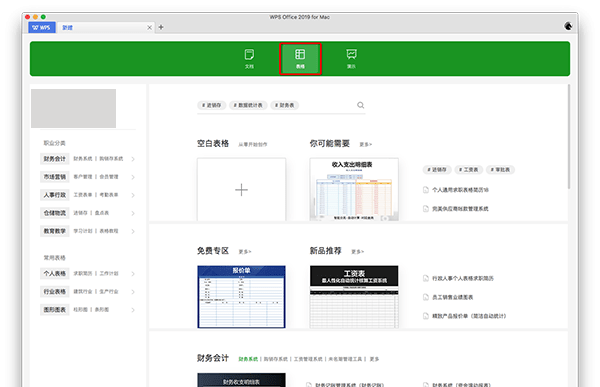Expand the 财务会计 row chevron

[133, 159]
